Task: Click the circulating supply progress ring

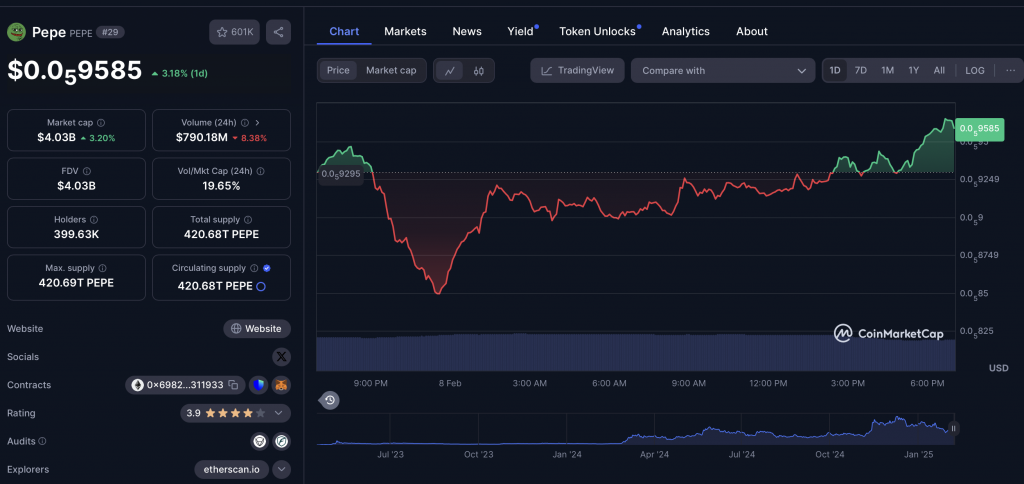Action: tap(261, 286)
